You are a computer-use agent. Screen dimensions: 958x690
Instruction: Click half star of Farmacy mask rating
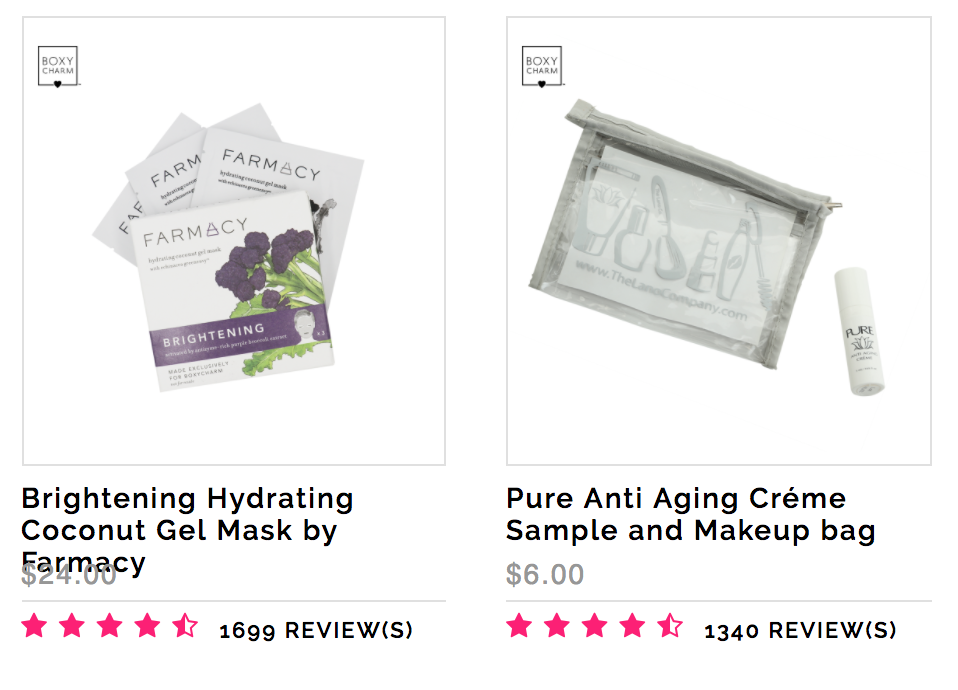pyautogui.click(x=185, y=626)
